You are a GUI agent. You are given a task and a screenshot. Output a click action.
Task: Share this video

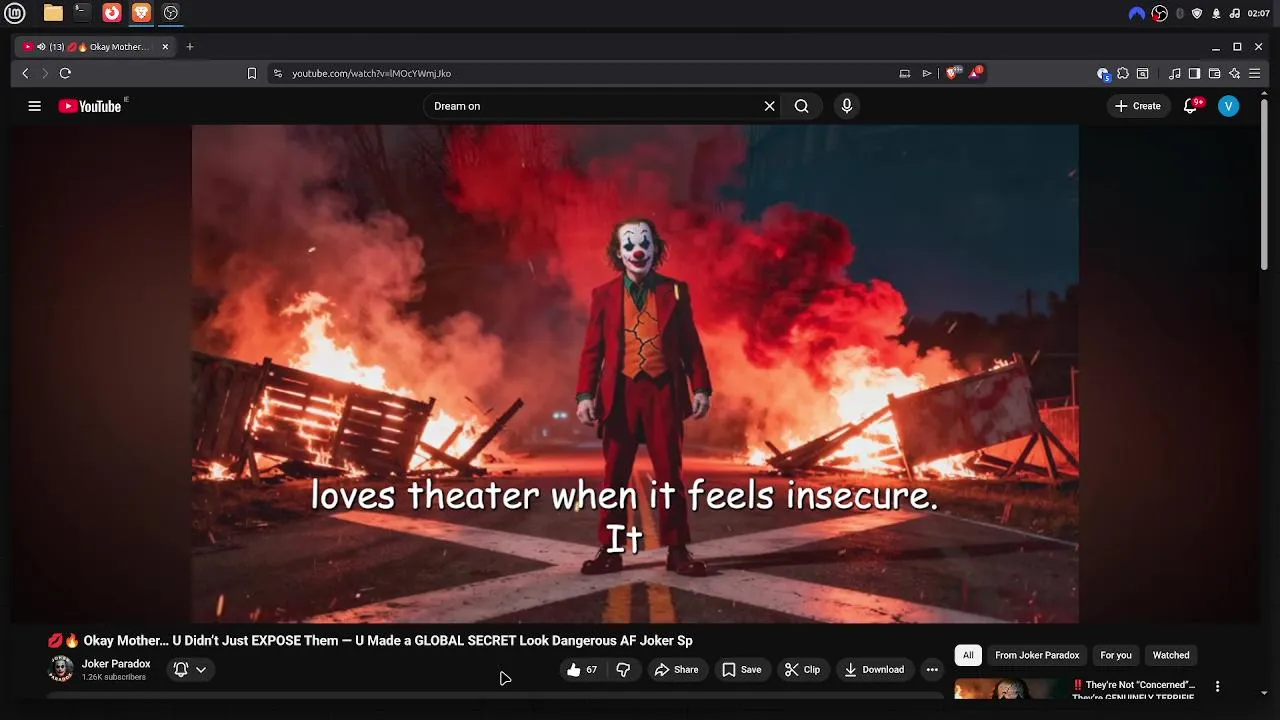pyautogui.click(x=676, y=670)
